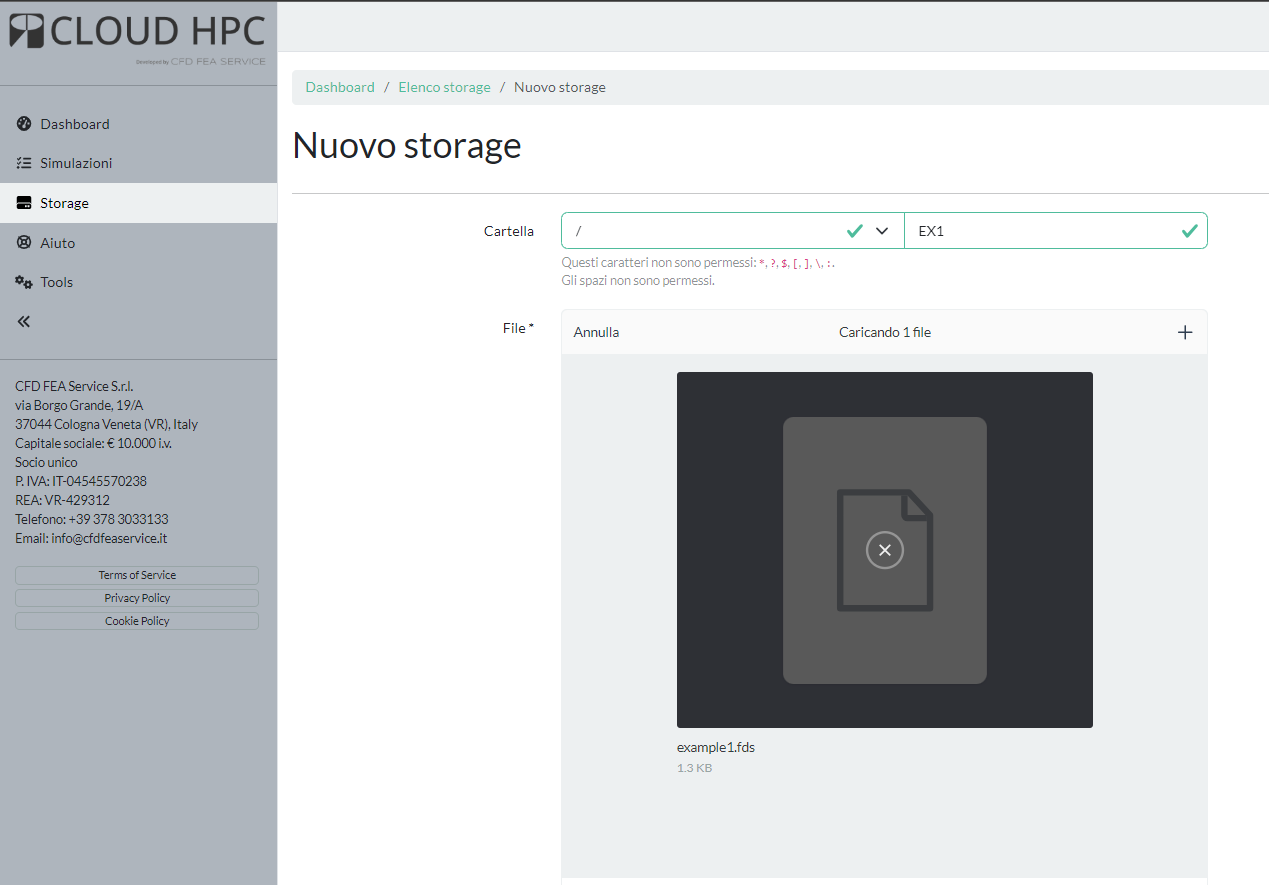This screenshot has height=885, width=1269.
Task: Add another file with the plus icon
Action: (1185, 331)
